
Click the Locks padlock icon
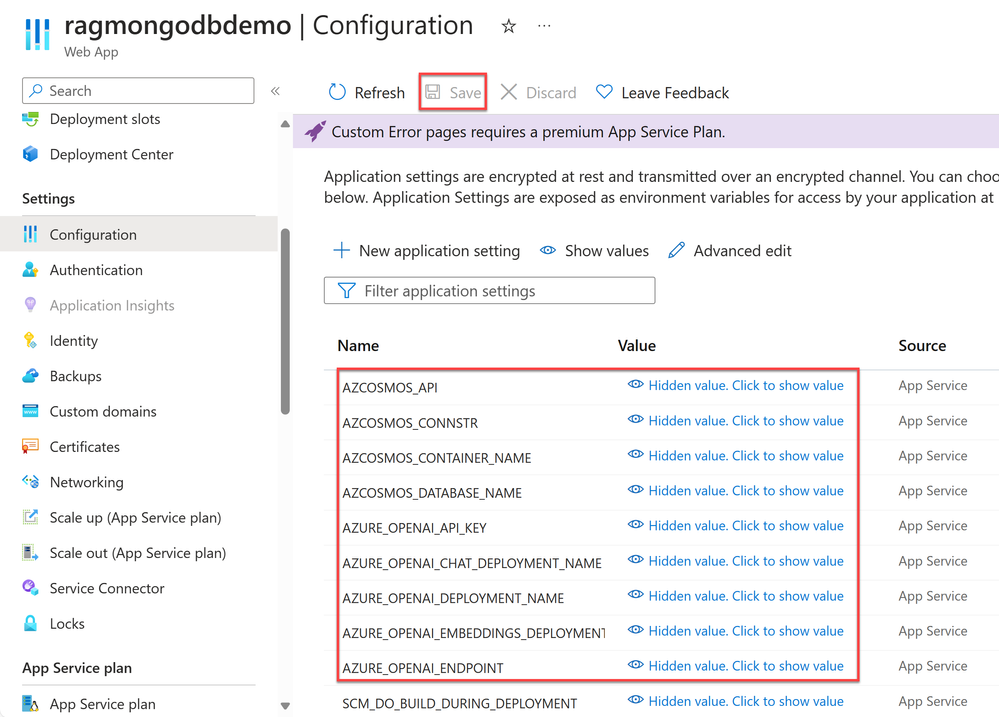(30, 623)
